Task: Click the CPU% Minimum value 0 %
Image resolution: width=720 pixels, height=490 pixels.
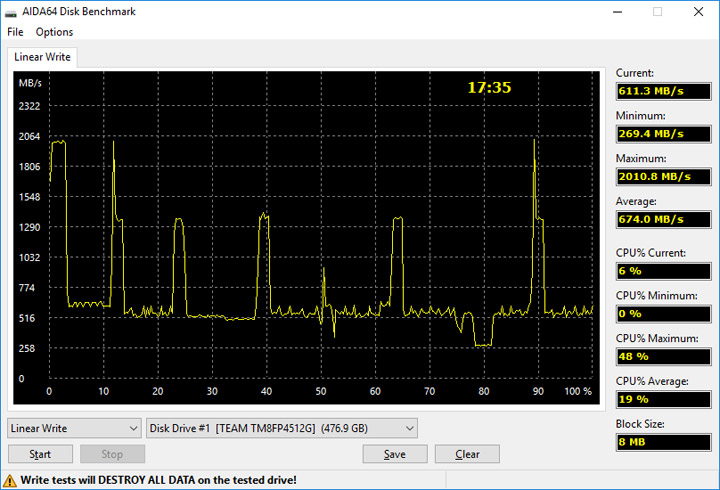Action: pyautogui.click(x=664, y=314)
